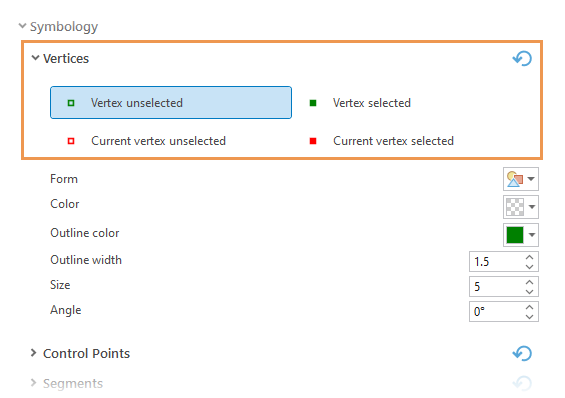Select the Vertex unselected option
Image resolution: width=565 pixels, height=398 pixels.
(x=171, y=103)
